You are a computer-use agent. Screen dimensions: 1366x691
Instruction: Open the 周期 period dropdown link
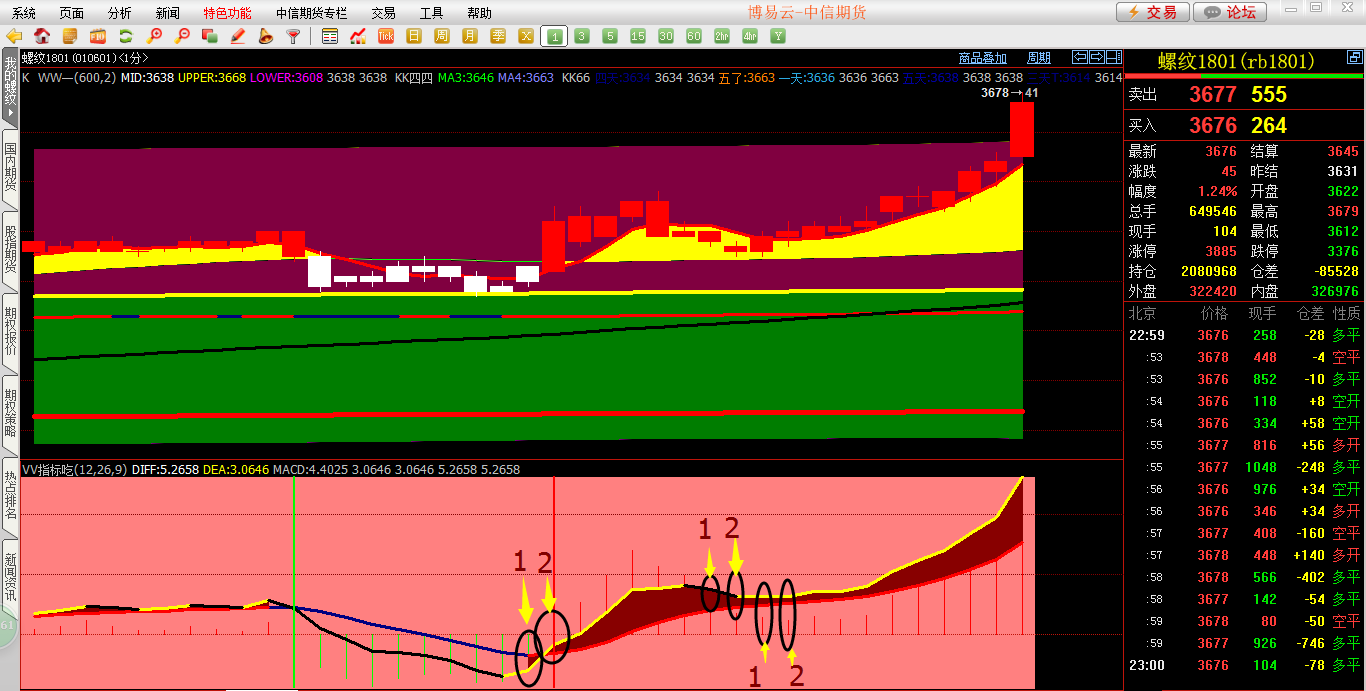tap(1039, 58)
